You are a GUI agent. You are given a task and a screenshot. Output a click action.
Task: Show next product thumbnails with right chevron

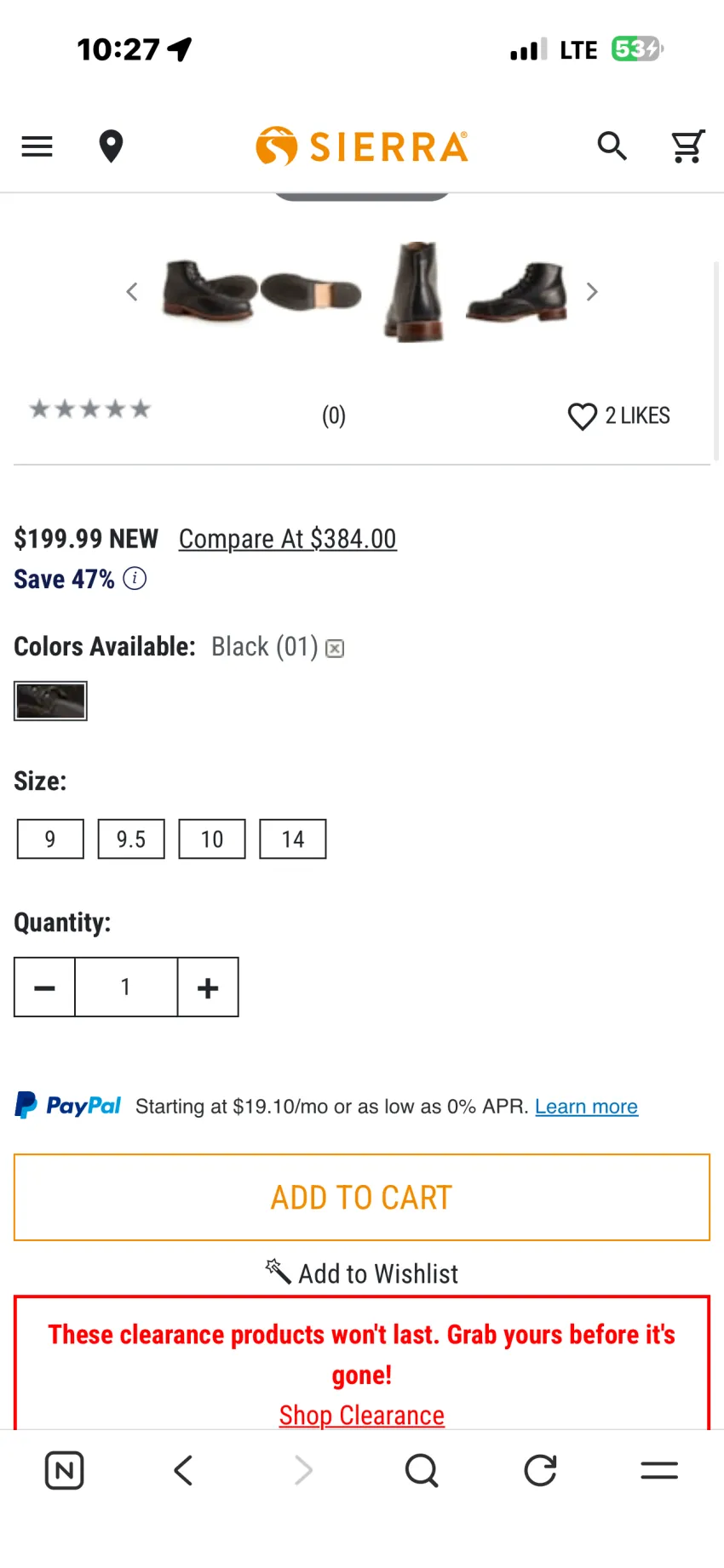592,292
